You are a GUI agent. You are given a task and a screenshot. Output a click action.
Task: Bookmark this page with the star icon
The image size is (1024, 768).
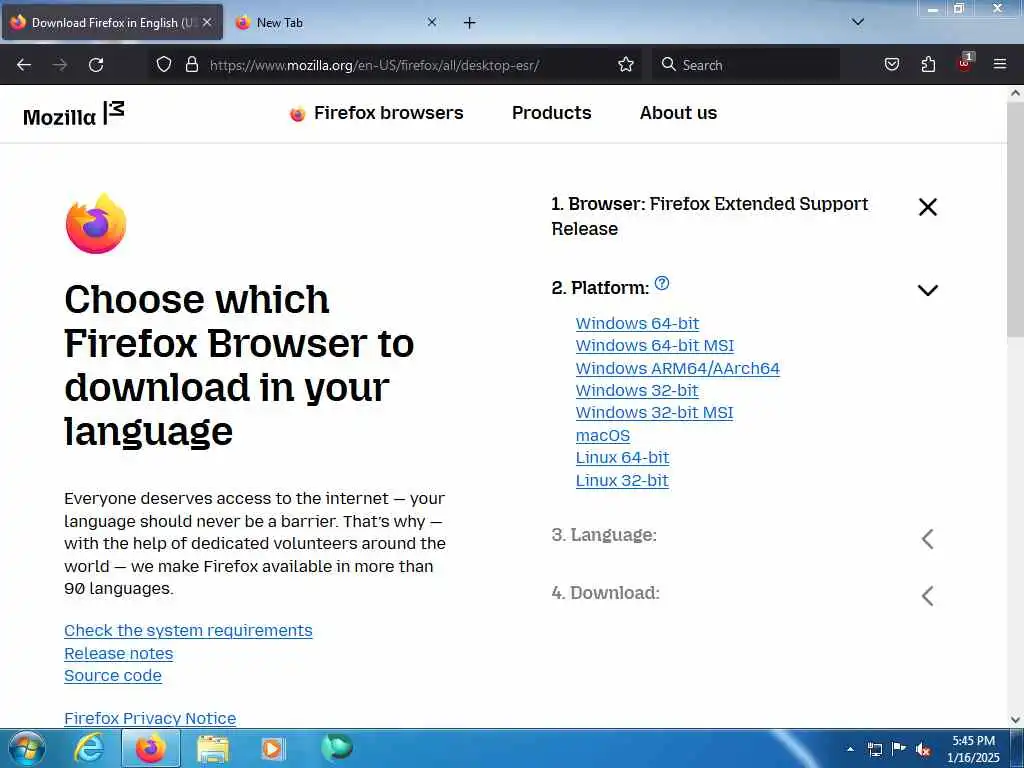(626, 64)
